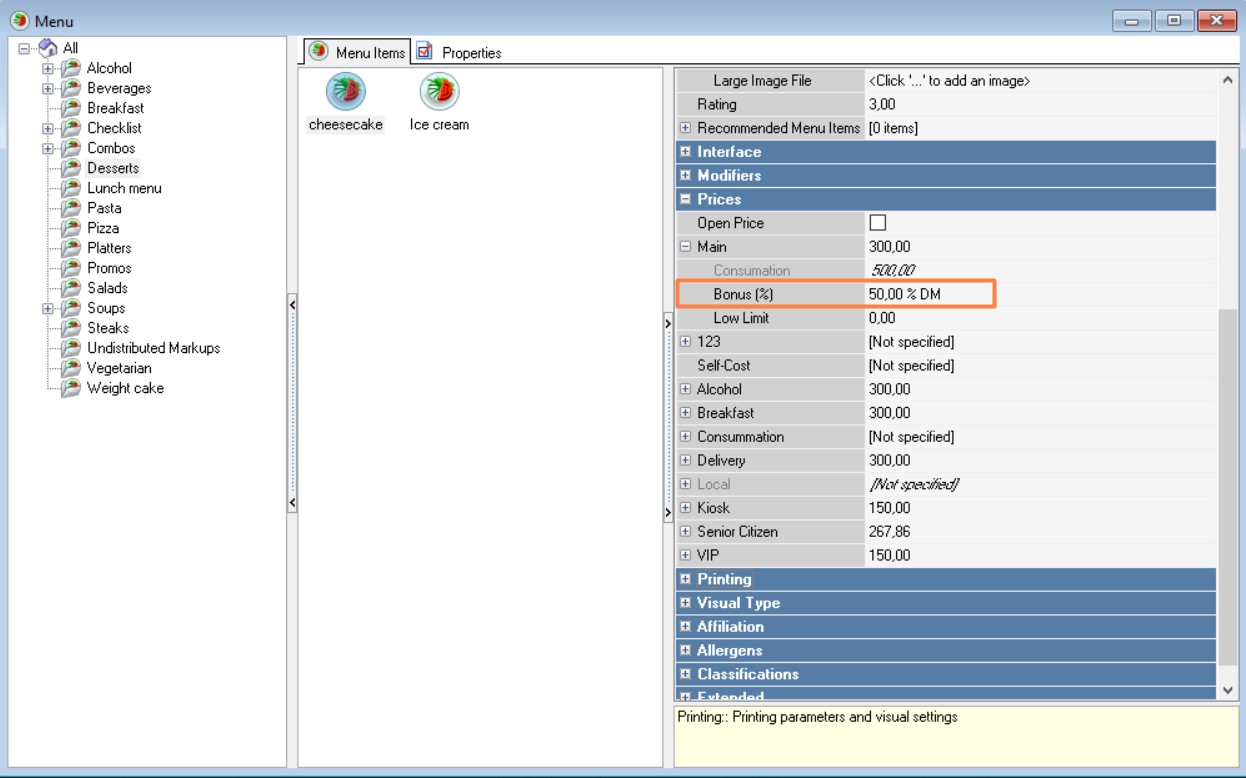The height and width of the screenshot is (778, 1246).
Task: Click the Bonus (%) value field
Action: (x=930, y=294)
